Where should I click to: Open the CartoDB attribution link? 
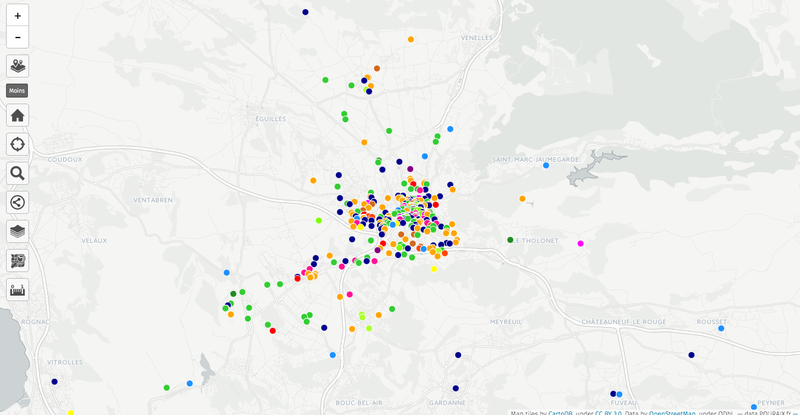tap(558, 411)
